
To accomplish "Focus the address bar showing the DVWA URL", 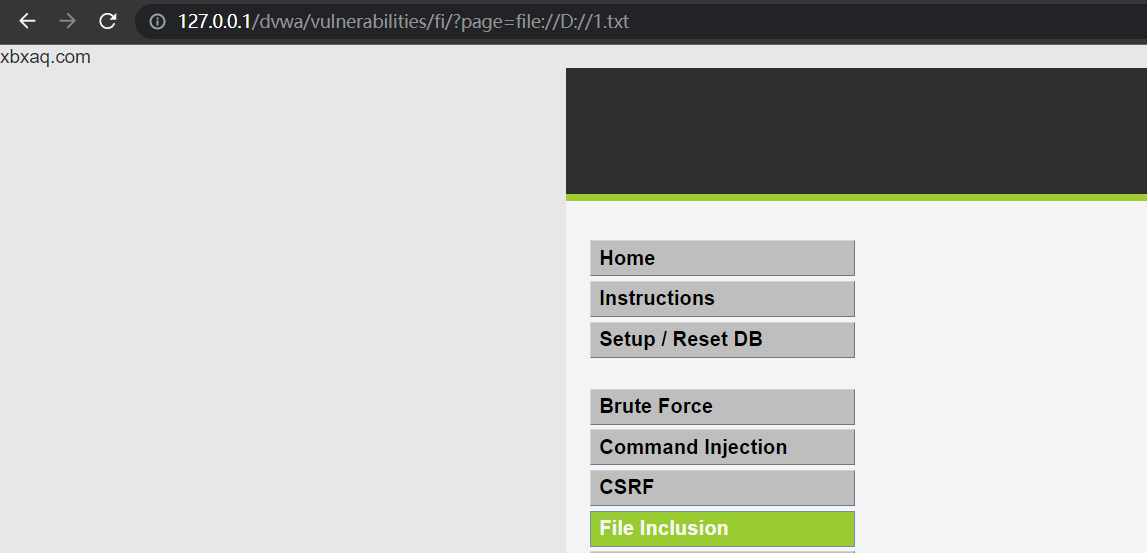I will click(641, 21).
